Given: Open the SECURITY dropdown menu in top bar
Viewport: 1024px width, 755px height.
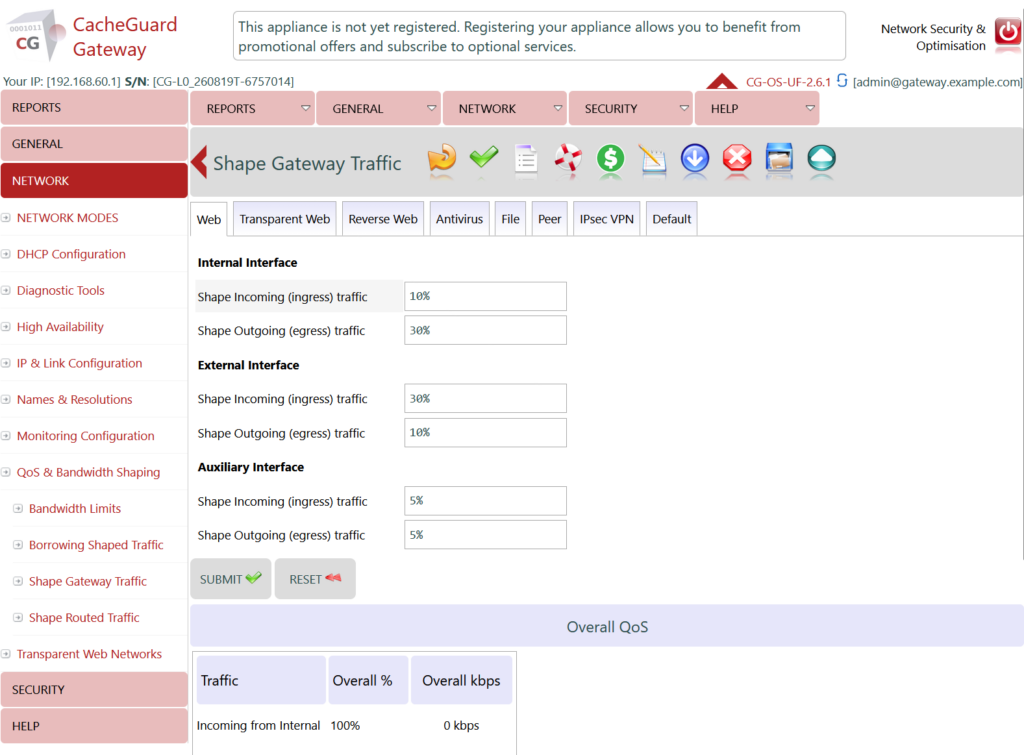Looking at the screenshot, I should point(630,108).
